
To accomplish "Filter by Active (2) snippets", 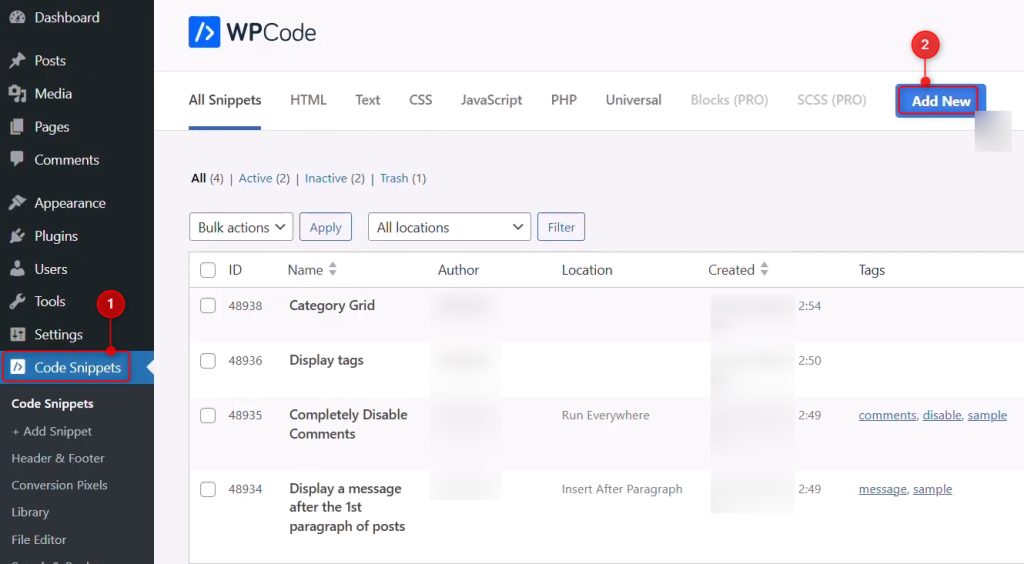I will 264,178.
